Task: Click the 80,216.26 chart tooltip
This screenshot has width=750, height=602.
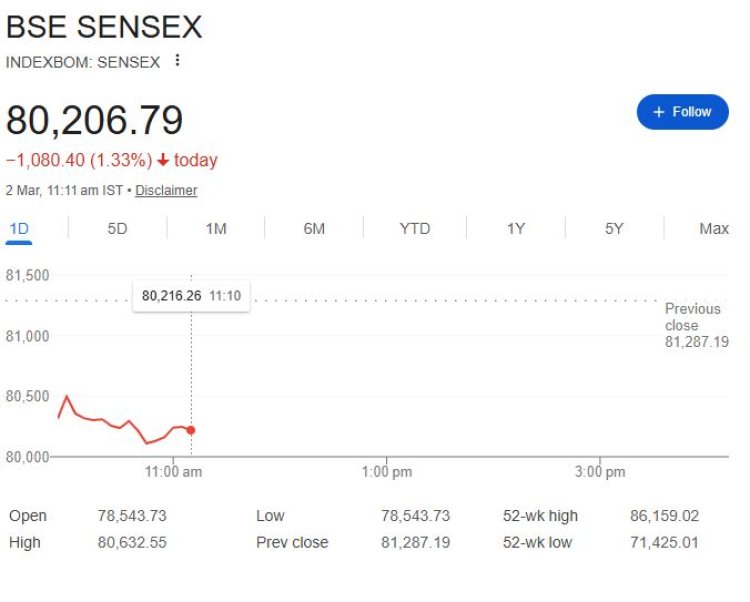Action: [x=191, y=295]
